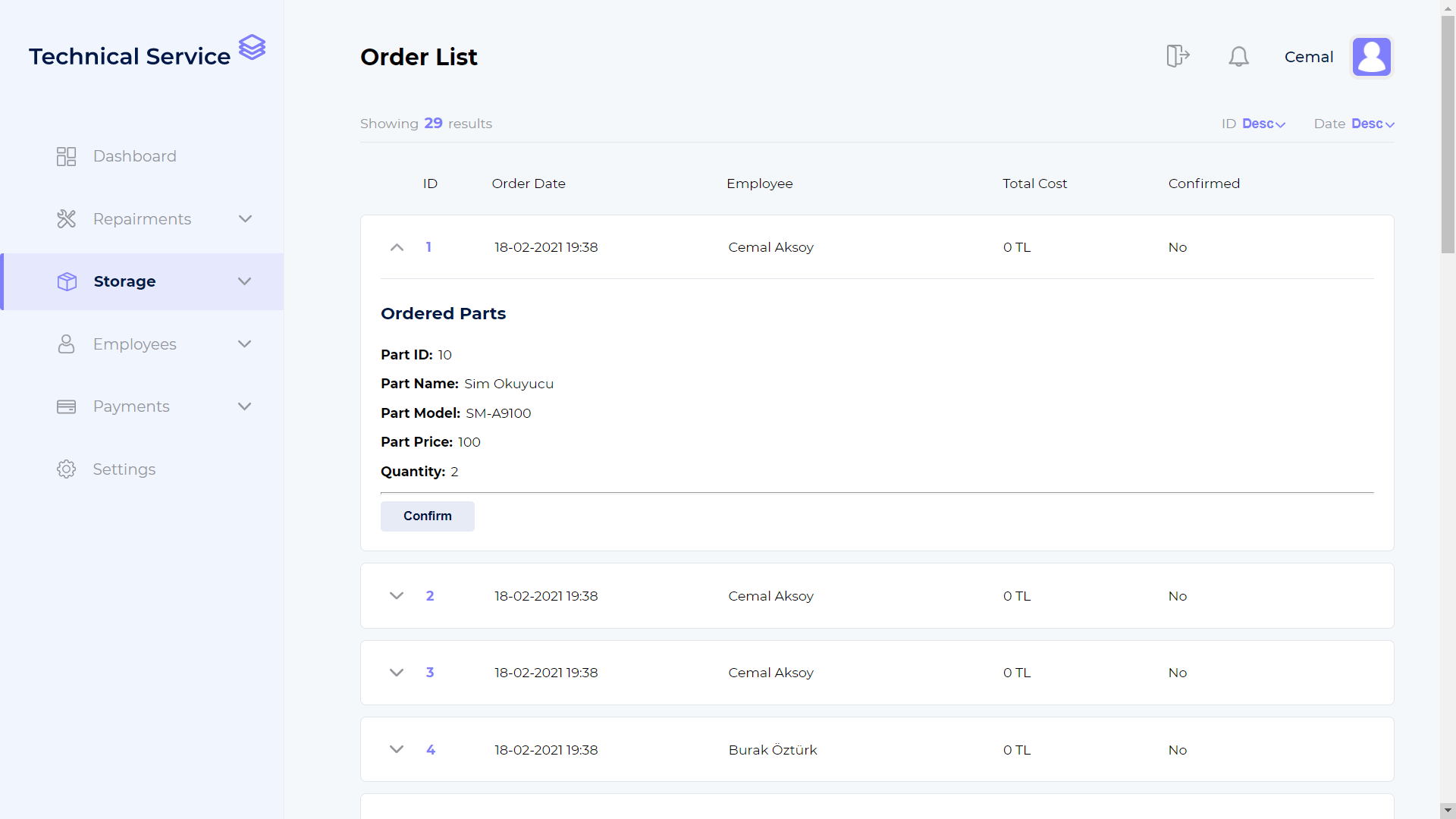Image resolution: width=1456 pixels, height=819 pixels.
Task: Click the Dashboard grid icon
Action: tap(66, 156)
